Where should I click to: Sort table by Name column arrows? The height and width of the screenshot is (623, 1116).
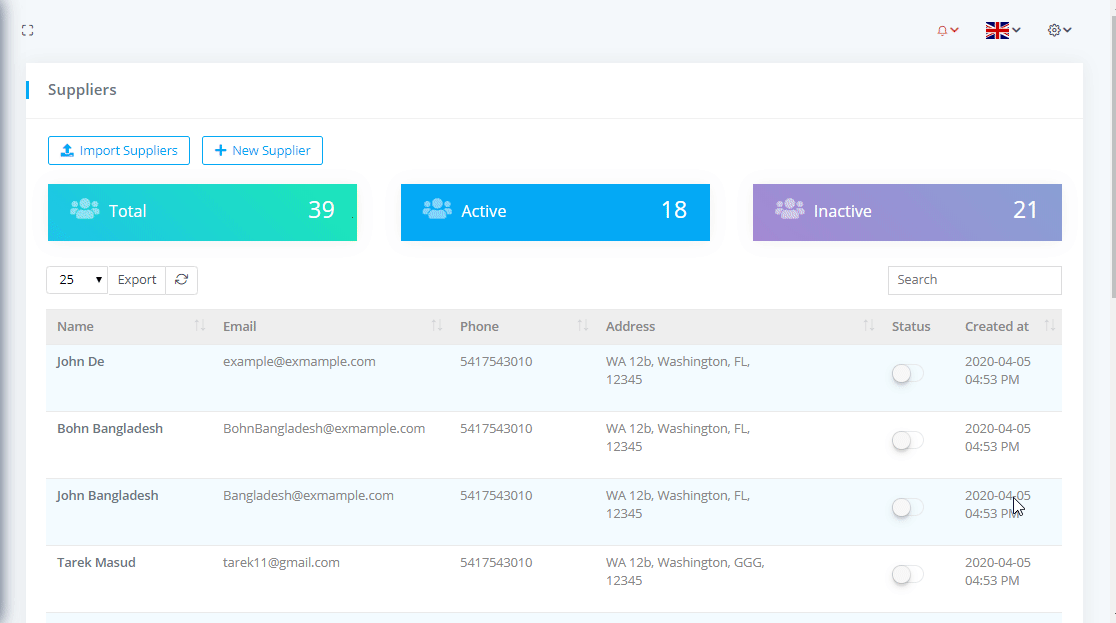point(200,327)
